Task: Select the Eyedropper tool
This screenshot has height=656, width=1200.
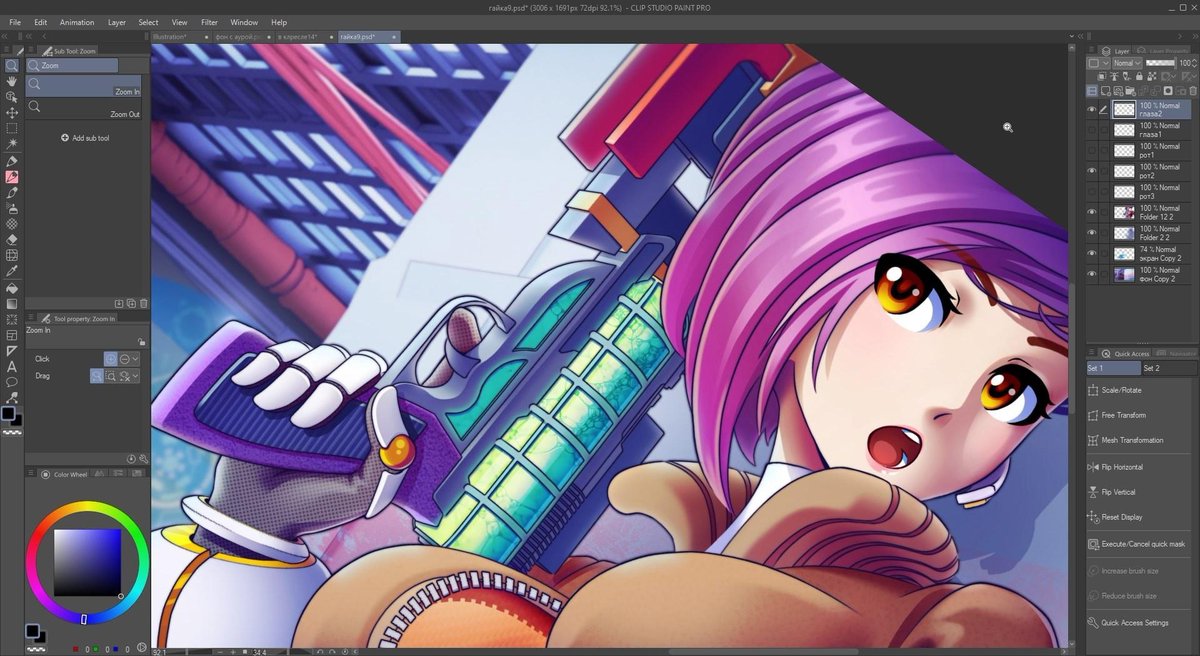Action: tap(12, 271)
